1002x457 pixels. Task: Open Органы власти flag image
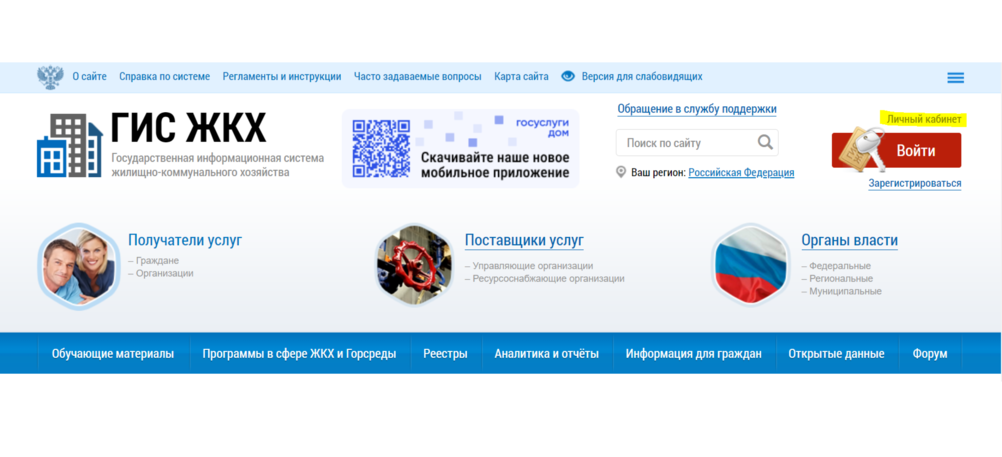tap(751, 265)
